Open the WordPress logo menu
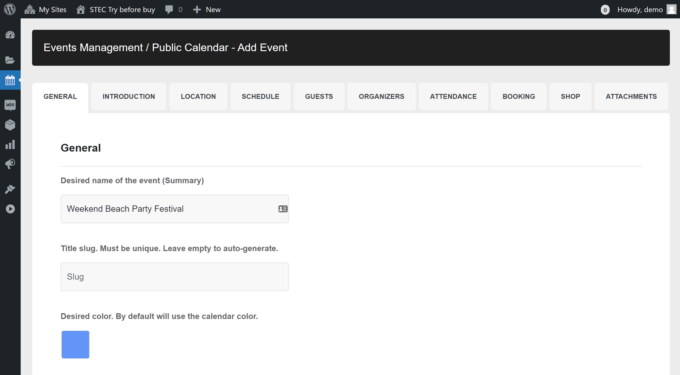The width and height of the screenshot is (680, 375). click(10, 9)
